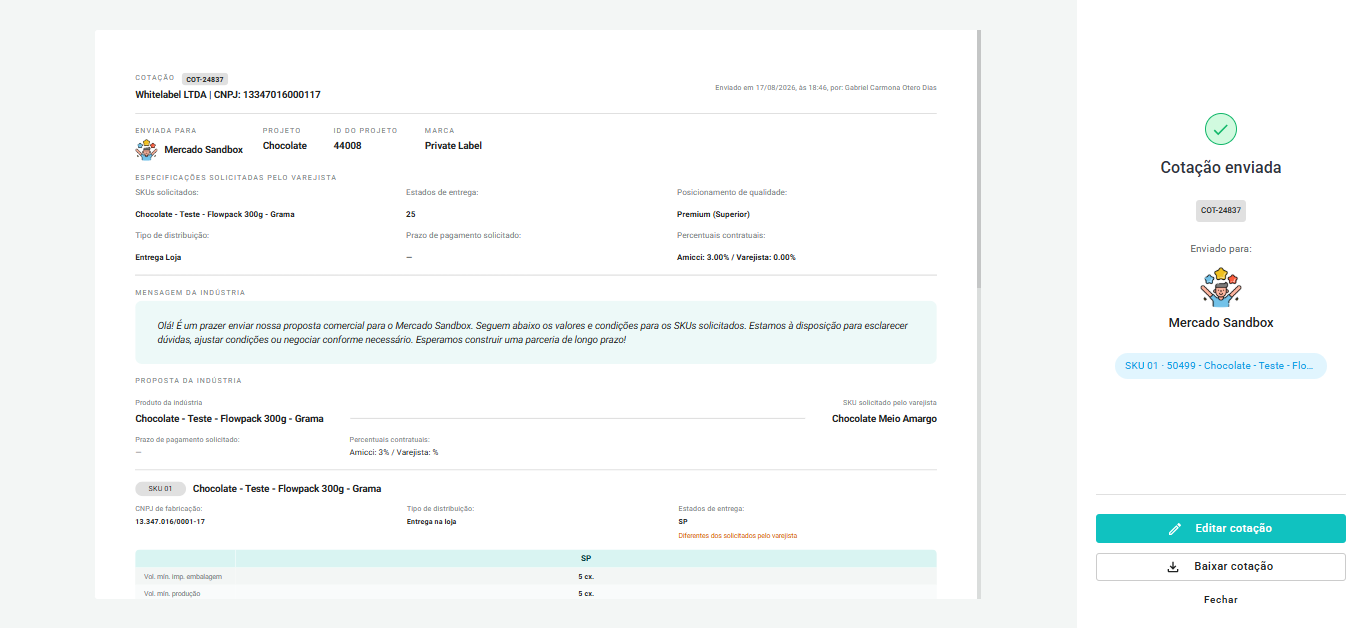Click the small Mercado Sandbox logo in document
Image resolution: width=1364 pixels, height=628 pixels.
click(x=147, y=150)
